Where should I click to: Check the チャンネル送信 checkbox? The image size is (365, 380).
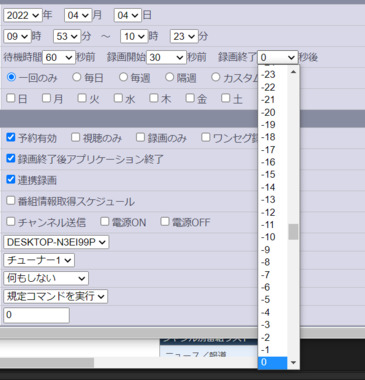coord(11,221)
